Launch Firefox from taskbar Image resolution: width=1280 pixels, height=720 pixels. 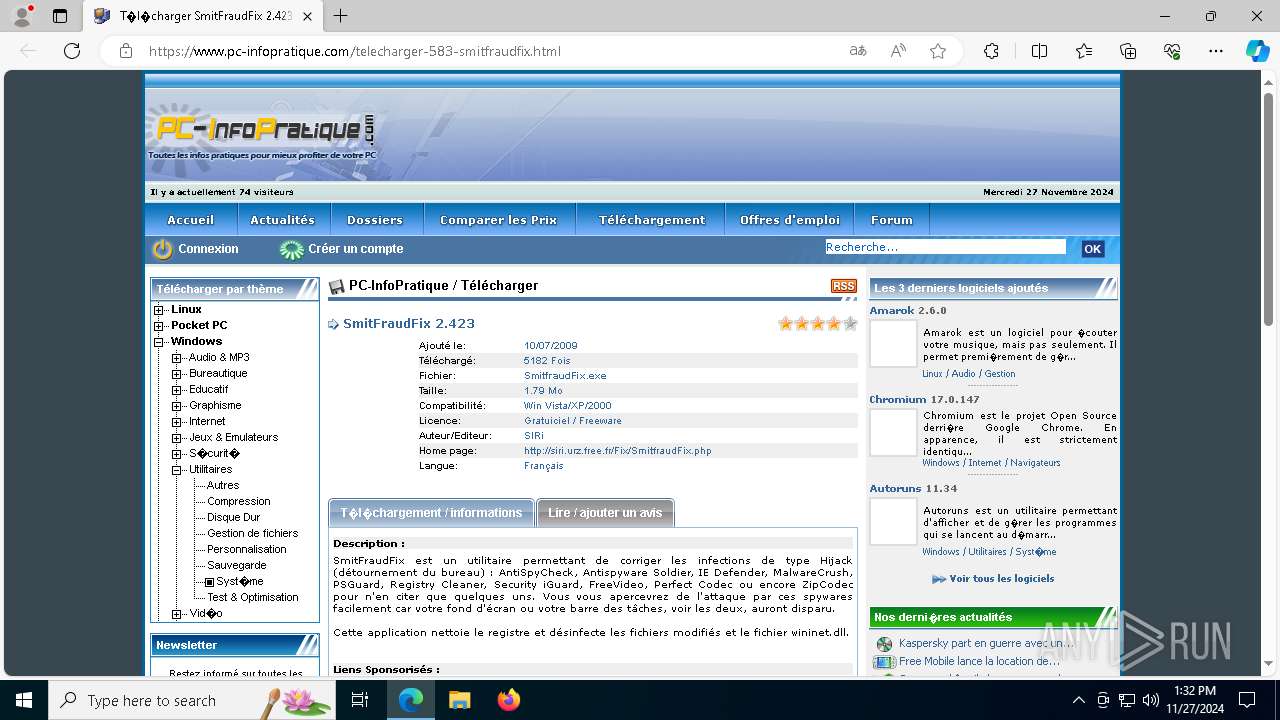508,700
